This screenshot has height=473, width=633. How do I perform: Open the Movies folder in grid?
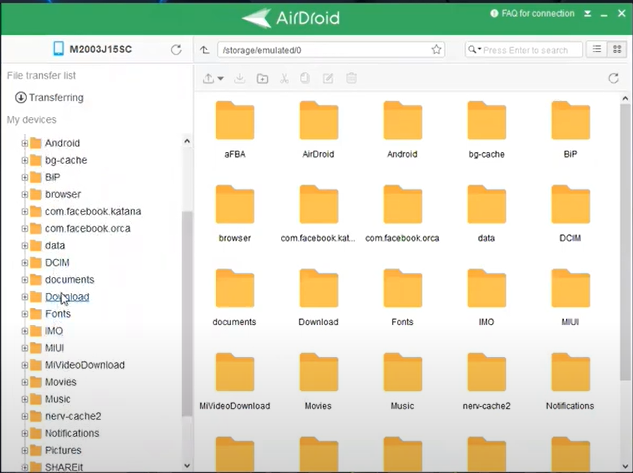319,372
